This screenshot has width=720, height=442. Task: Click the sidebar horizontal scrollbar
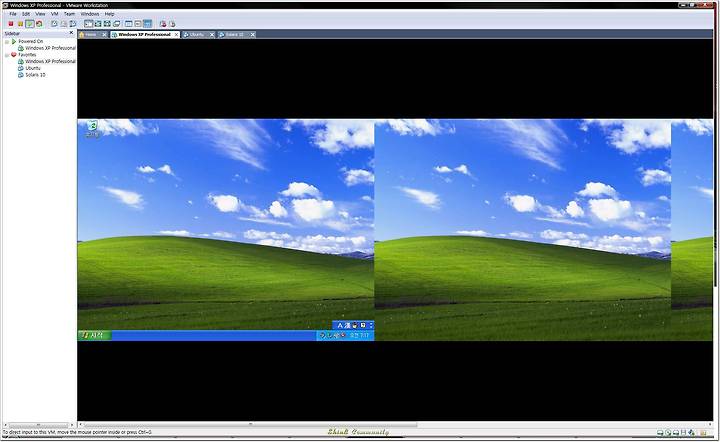coord(39,425)
